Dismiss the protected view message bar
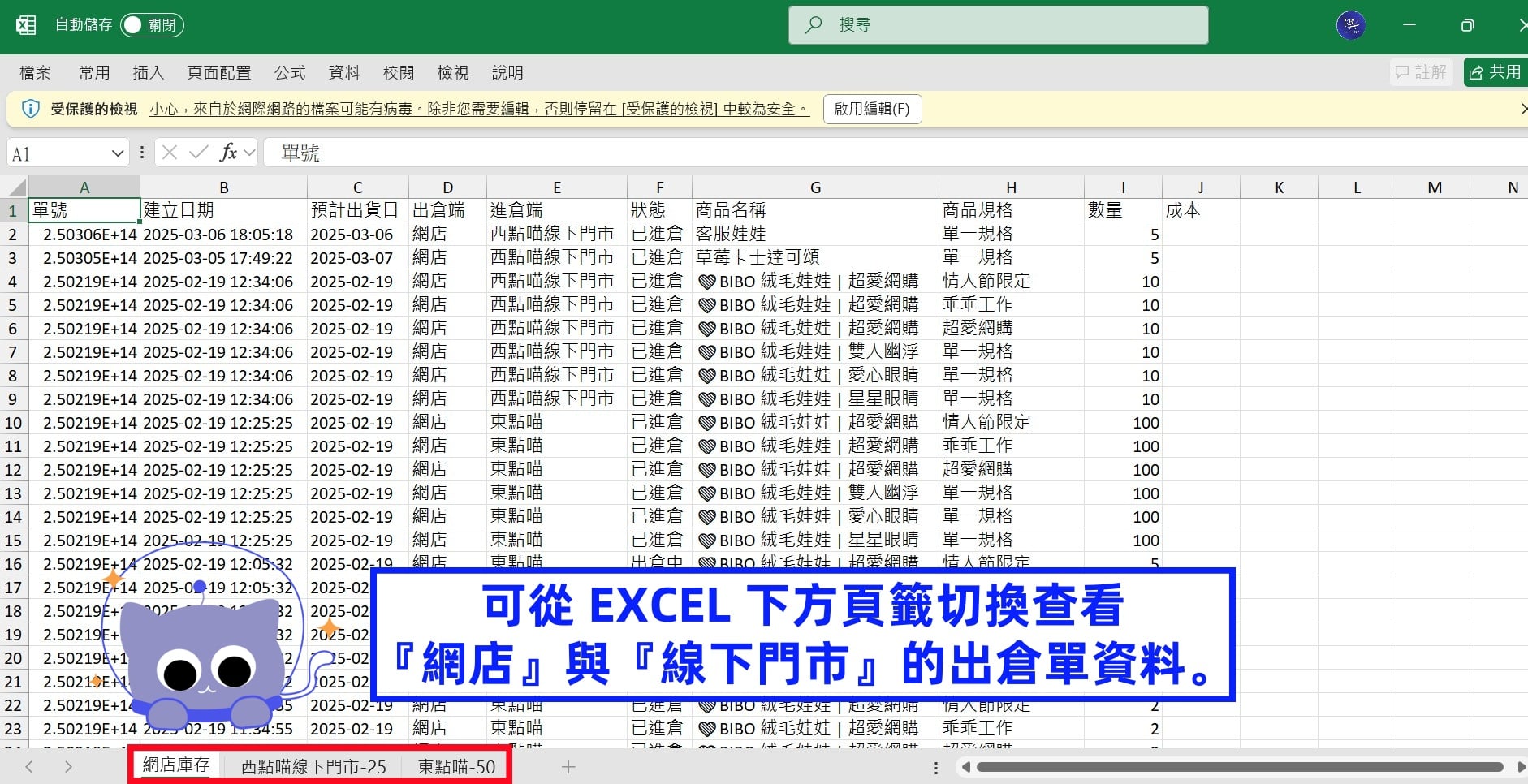The width and height of the screenshot is (1528, 784). (1523, 109)
